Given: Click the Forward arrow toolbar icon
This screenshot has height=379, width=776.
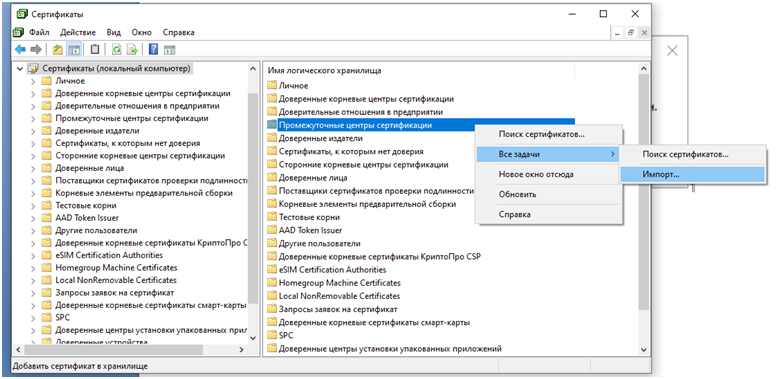Looking at the screenshot, I should click(x=36, y=49).
